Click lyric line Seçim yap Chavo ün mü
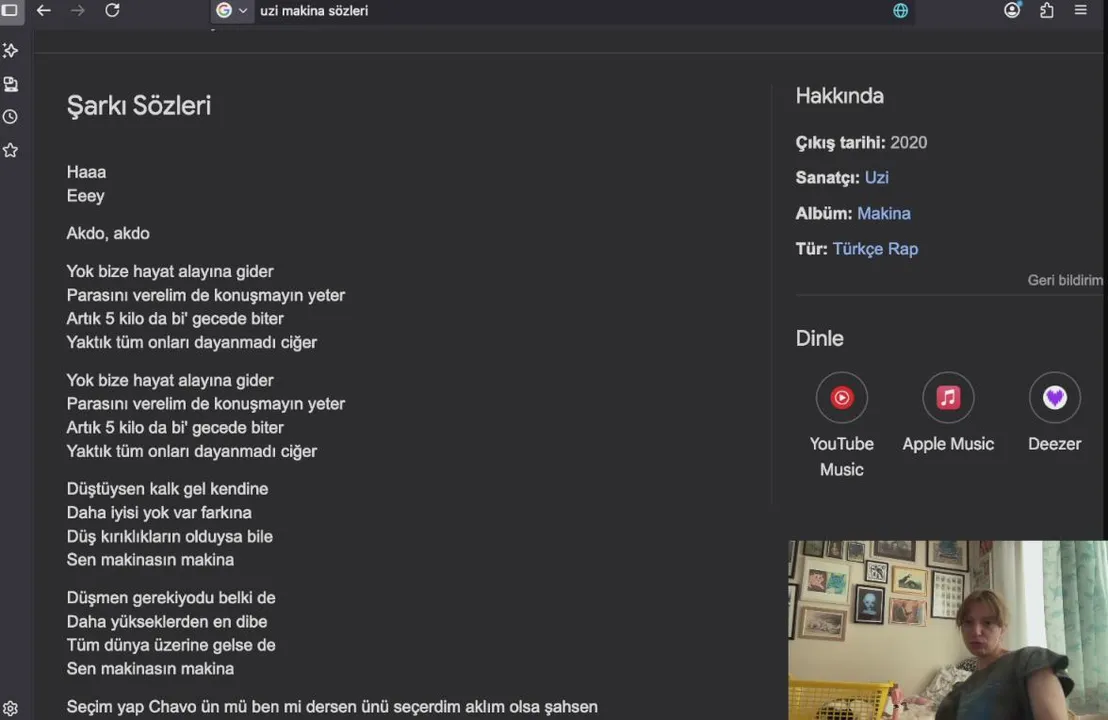 pos(332,707)
